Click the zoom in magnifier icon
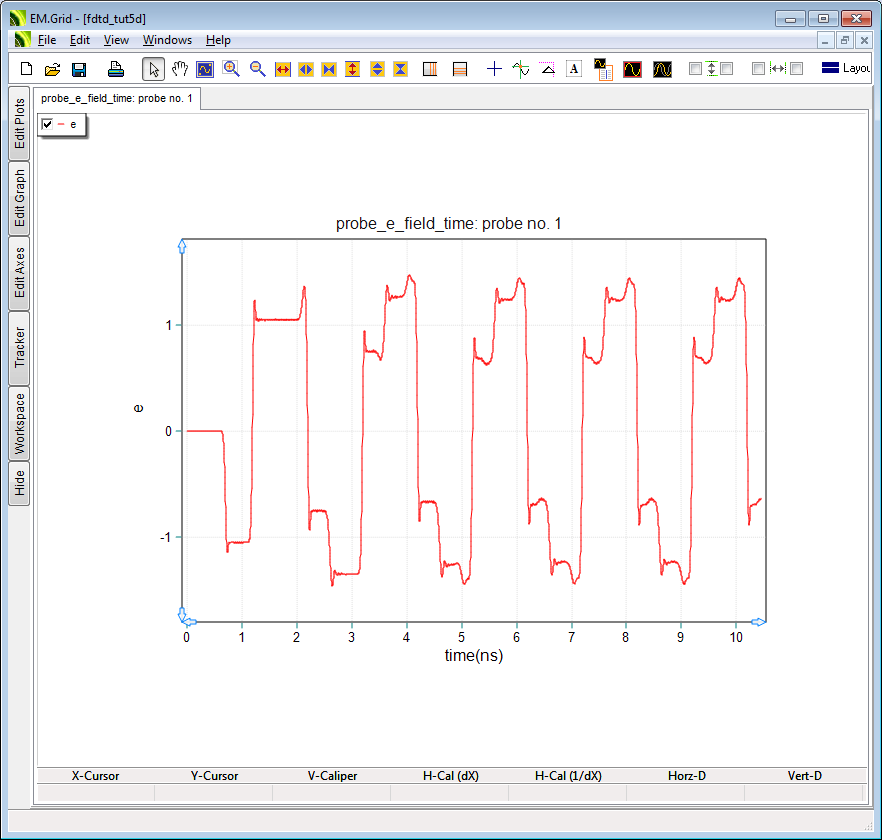 tap(231, 69)
